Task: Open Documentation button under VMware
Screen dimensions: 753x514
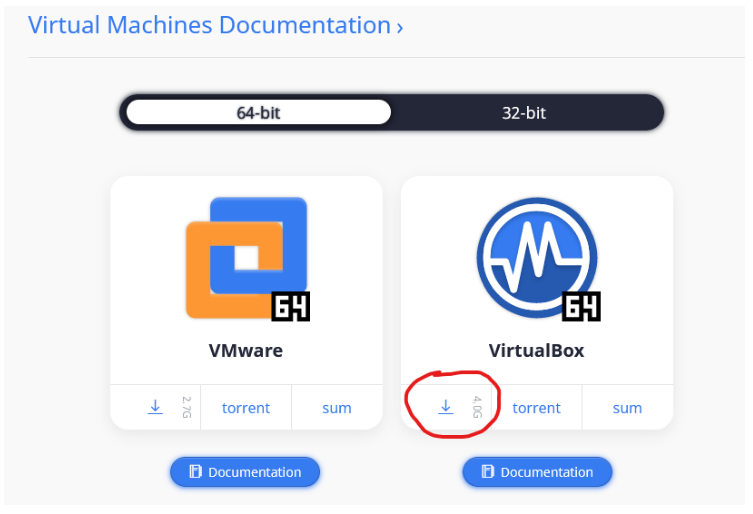Action: 245,472
